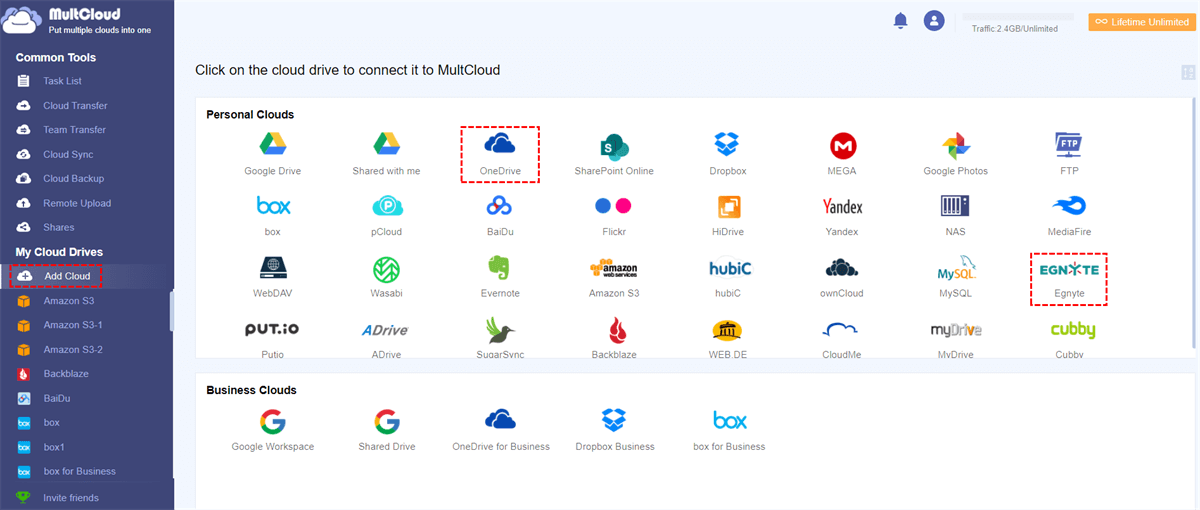Select Flickr cloud

click(x=614, y=215)
